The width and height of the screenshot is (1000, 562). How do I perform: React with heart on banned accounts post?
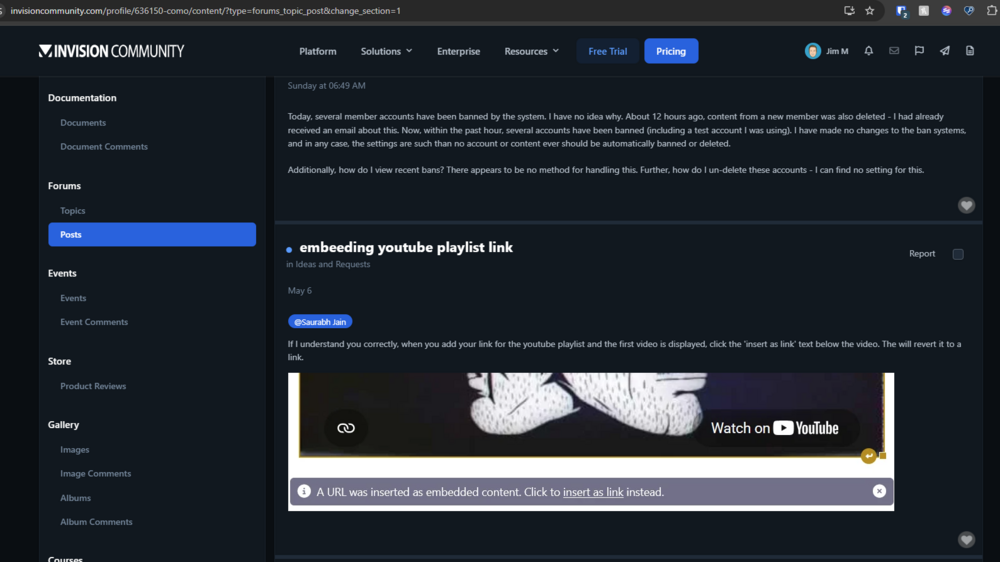click(966, 205)
